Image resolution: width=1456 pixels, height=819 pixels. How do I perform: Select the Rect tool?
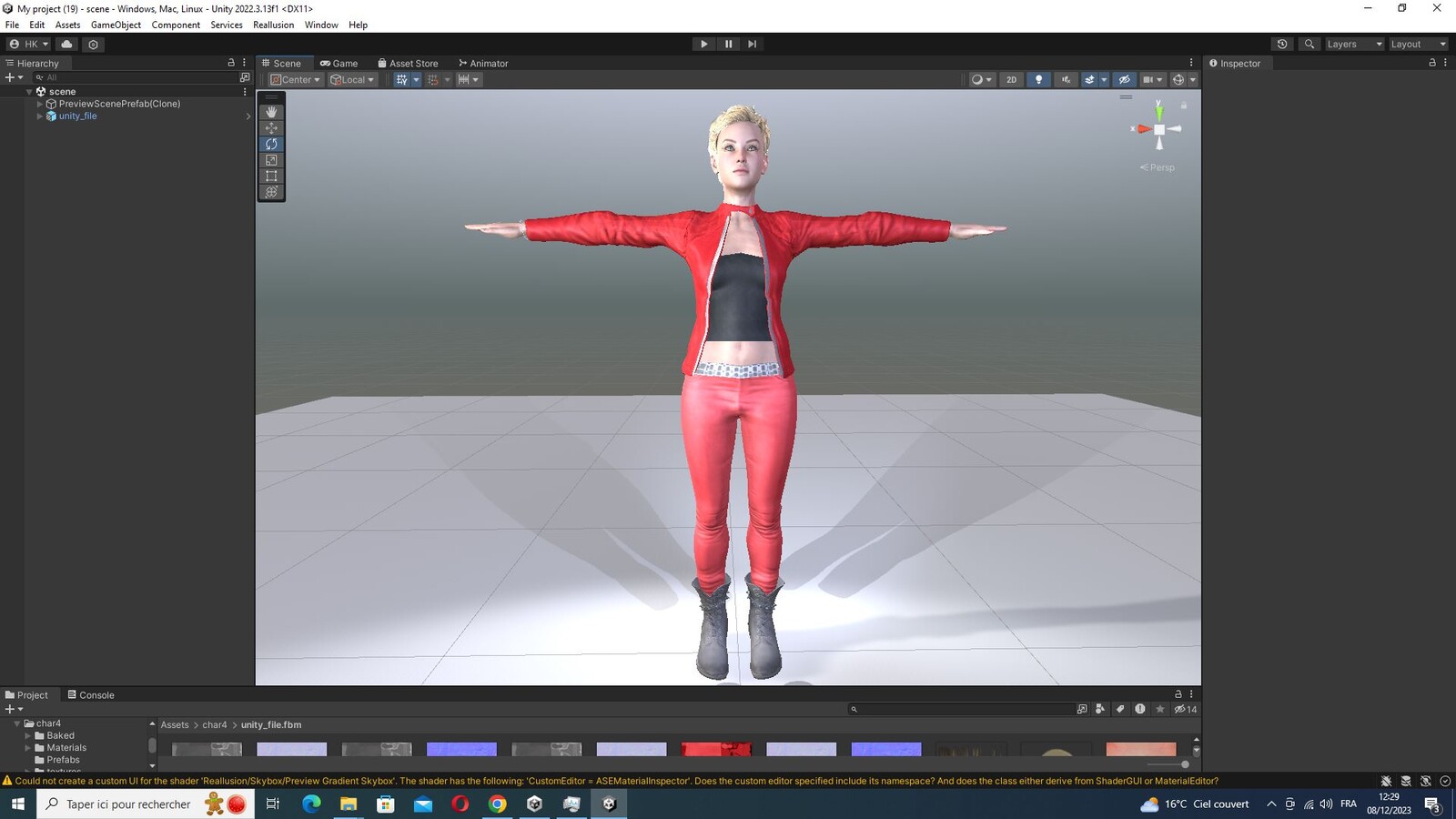[x=271, y=176]
